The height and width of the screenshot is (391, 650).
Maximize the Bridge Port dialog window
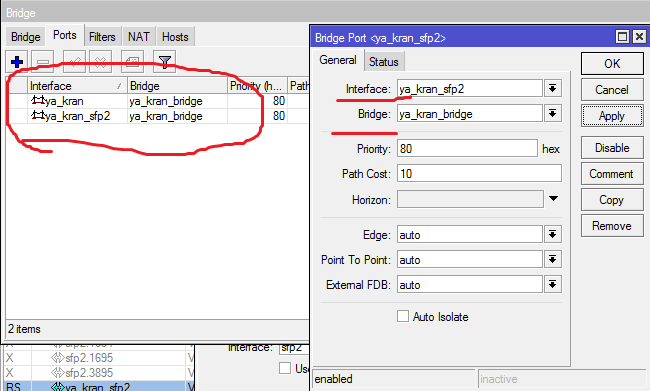(622, 36)
